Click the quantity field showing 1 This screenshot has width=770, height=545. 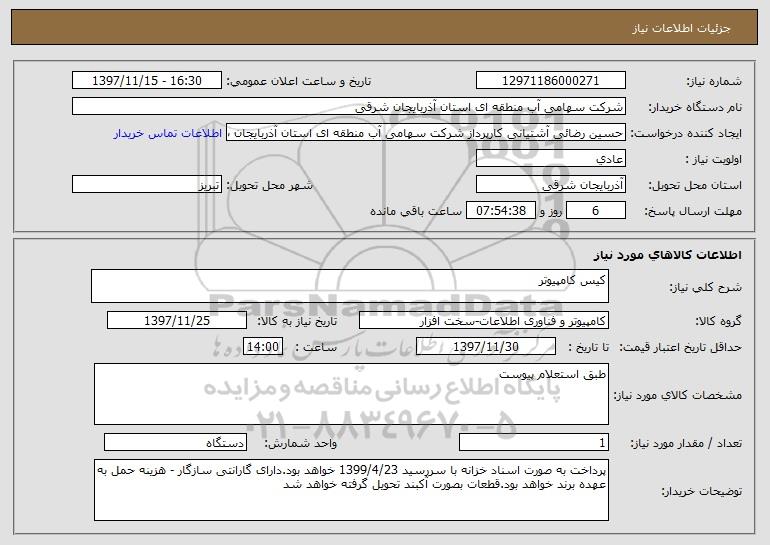pos(534,442)
